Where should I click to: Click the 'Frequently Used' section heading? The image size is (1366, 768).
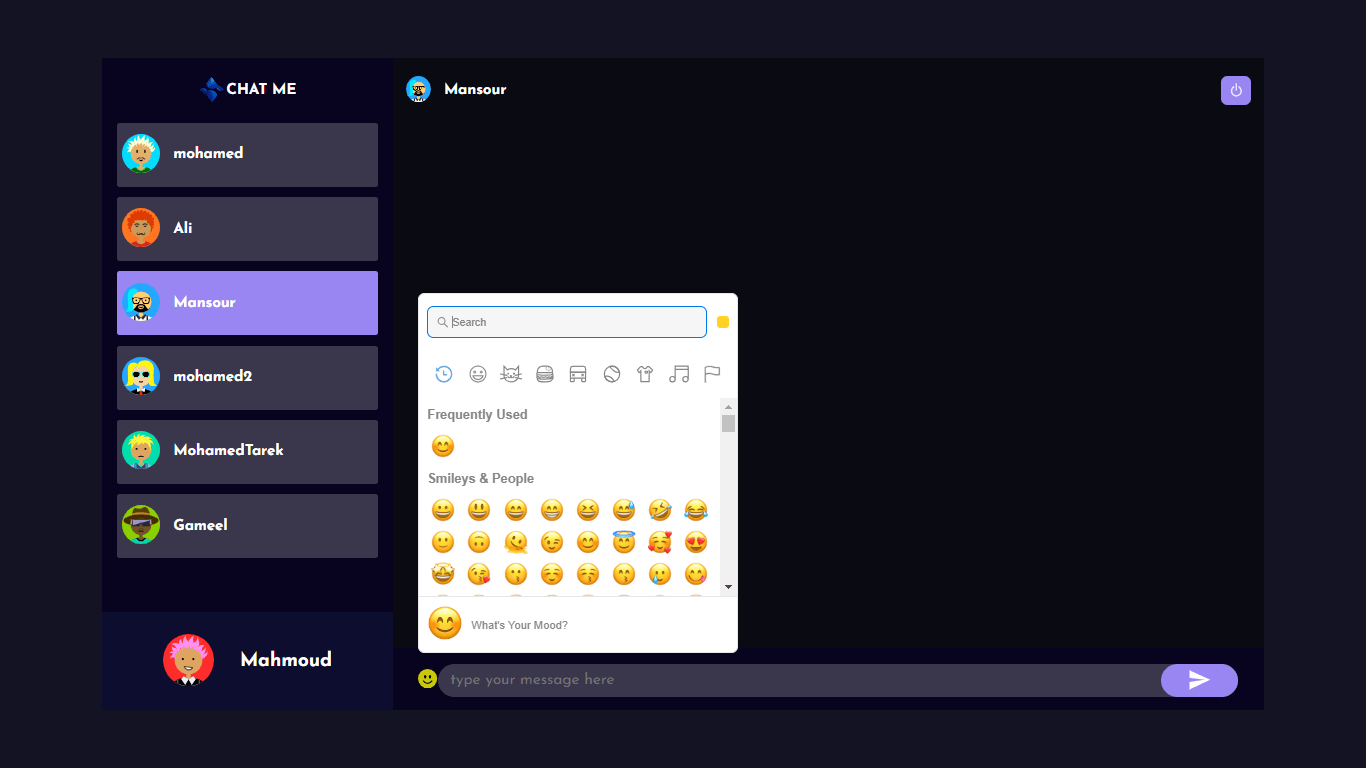pyautogui.click(x=477, y=414)
